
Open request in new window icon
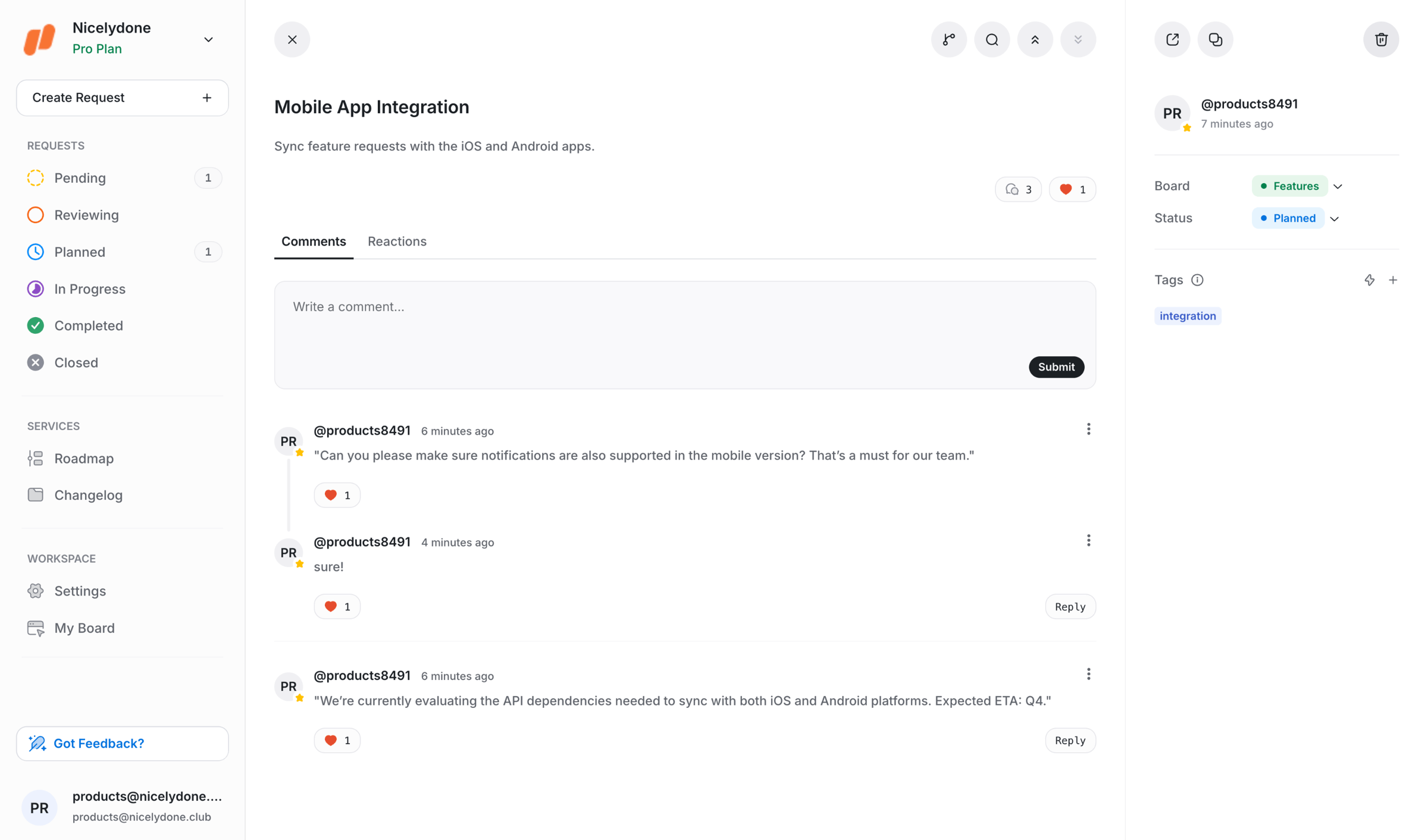coord(1172,40)
